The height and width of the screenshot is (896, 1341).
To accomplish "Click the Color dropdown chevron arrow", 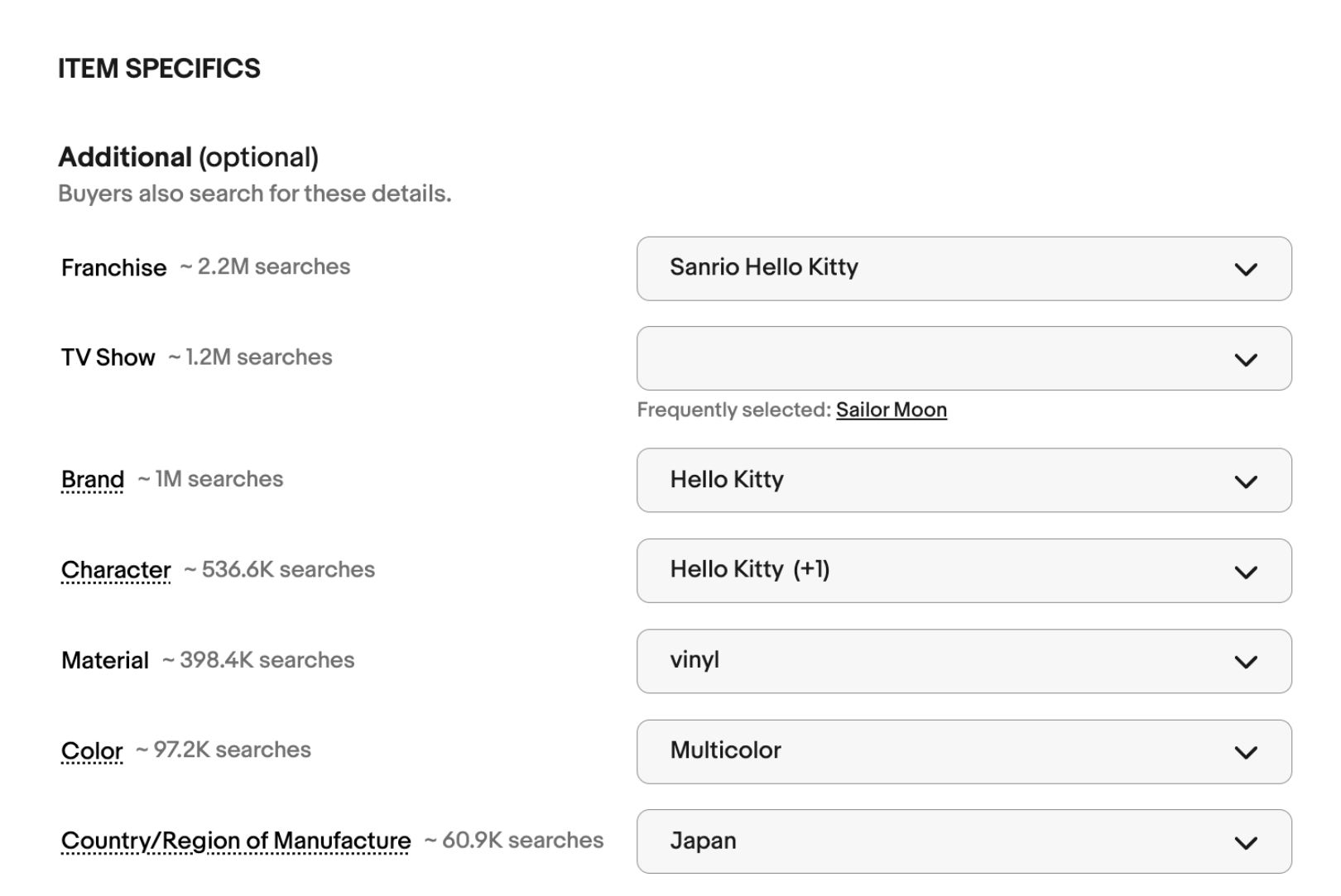I will click(1245, 752).
